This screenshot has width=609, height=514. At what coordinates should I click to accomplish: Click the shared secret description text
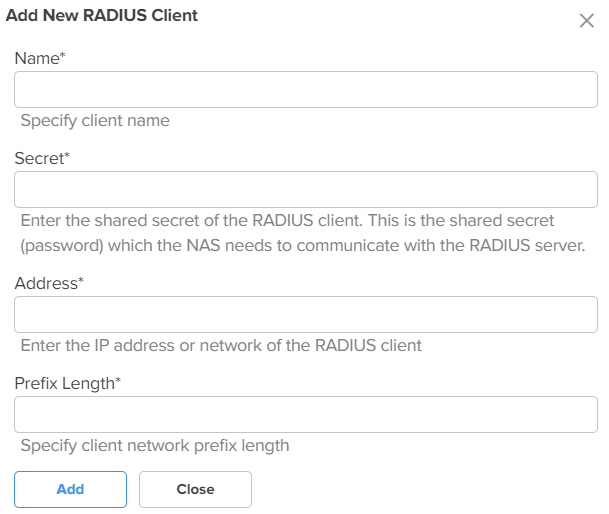(303, 233)
